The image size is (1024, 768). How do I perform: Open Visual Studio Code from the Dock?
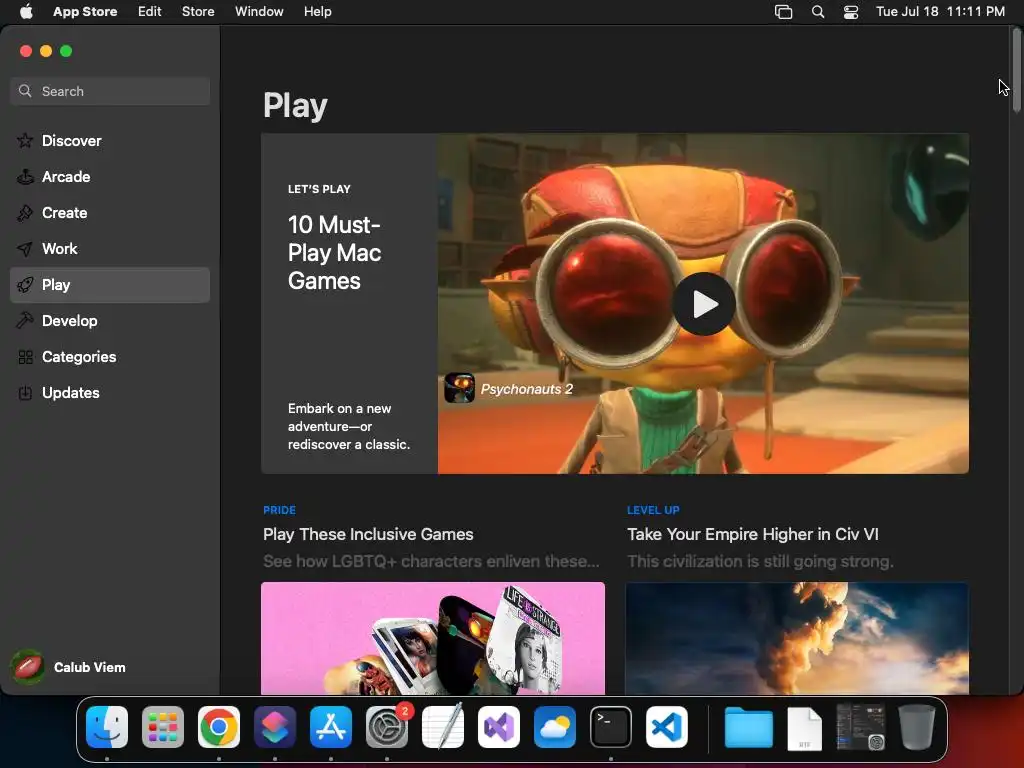coord(667,727)
